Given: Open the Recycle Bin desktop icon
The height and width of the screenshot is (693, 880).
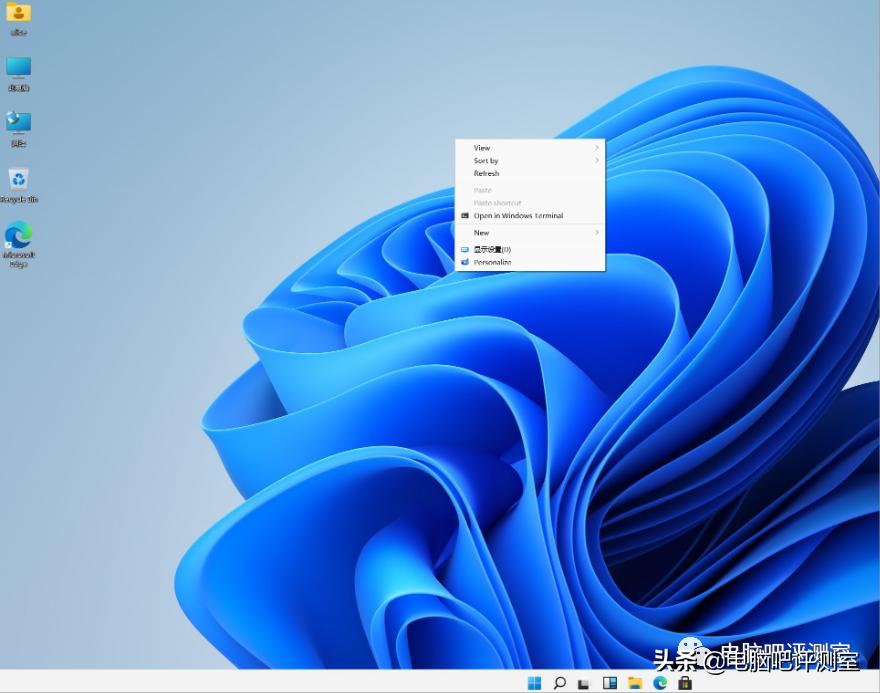Looking at the screenshot, I should [x=18, y=185].
